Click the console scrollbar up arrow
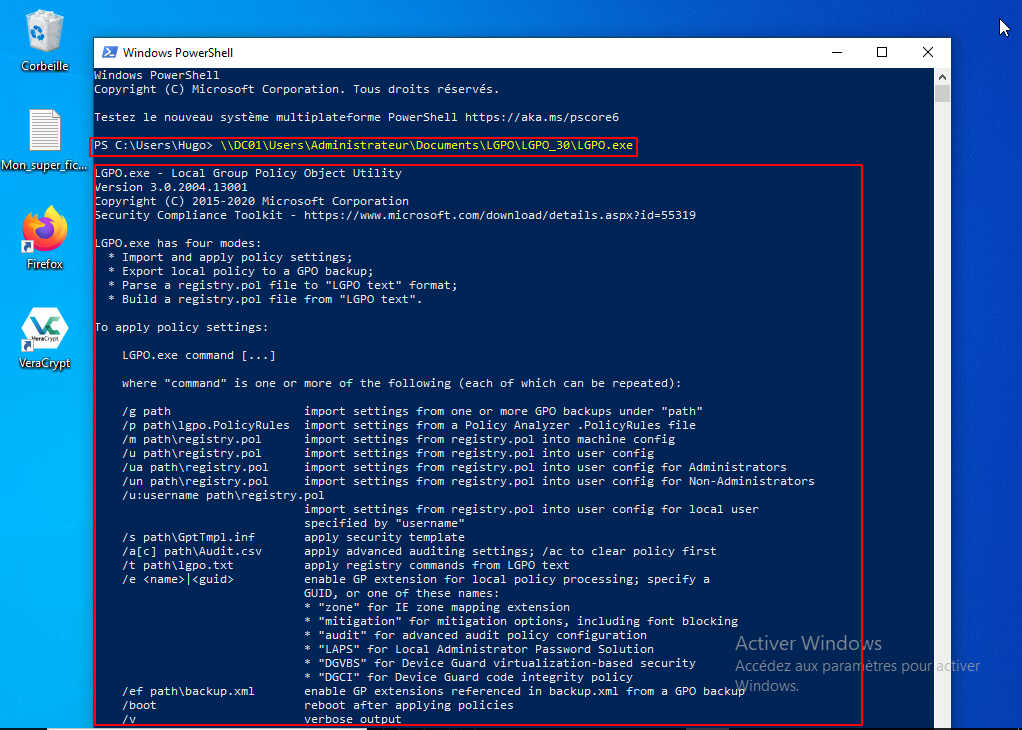 coord(942,76)
